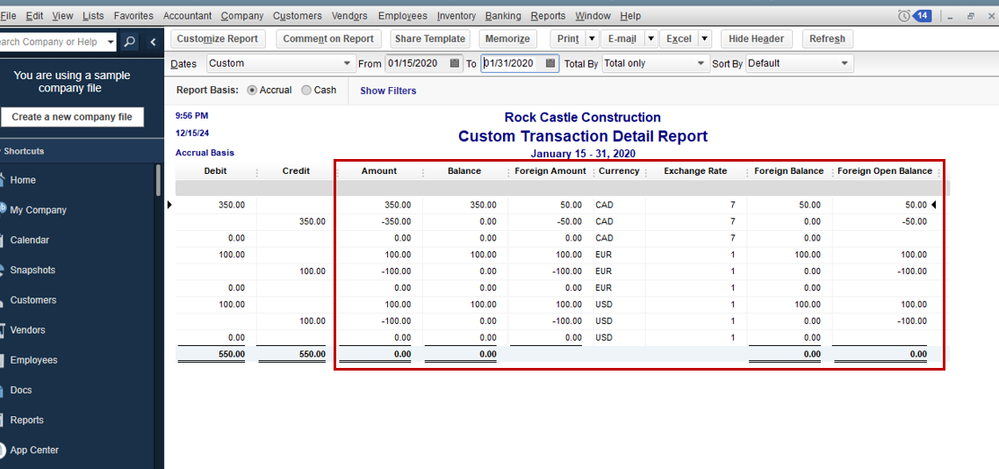Click the Balance column header

(464, 171)
